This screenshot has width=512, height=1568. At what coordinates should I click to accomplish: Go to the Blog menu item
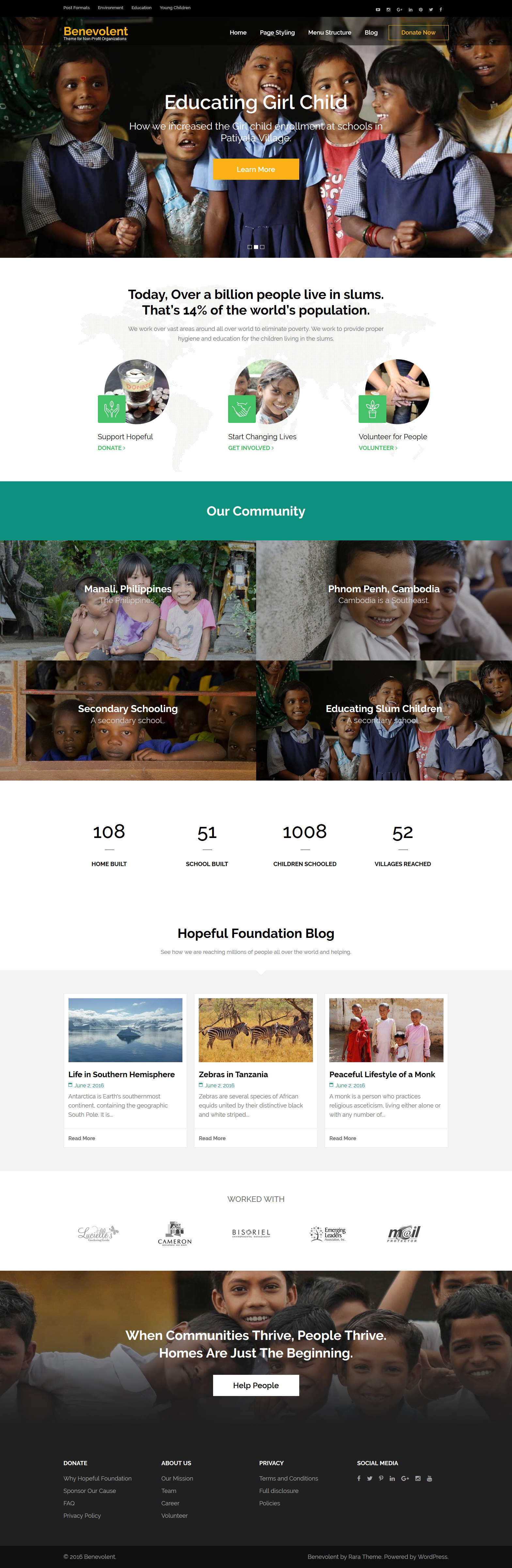pyautogui.click(x=371, y=32)
